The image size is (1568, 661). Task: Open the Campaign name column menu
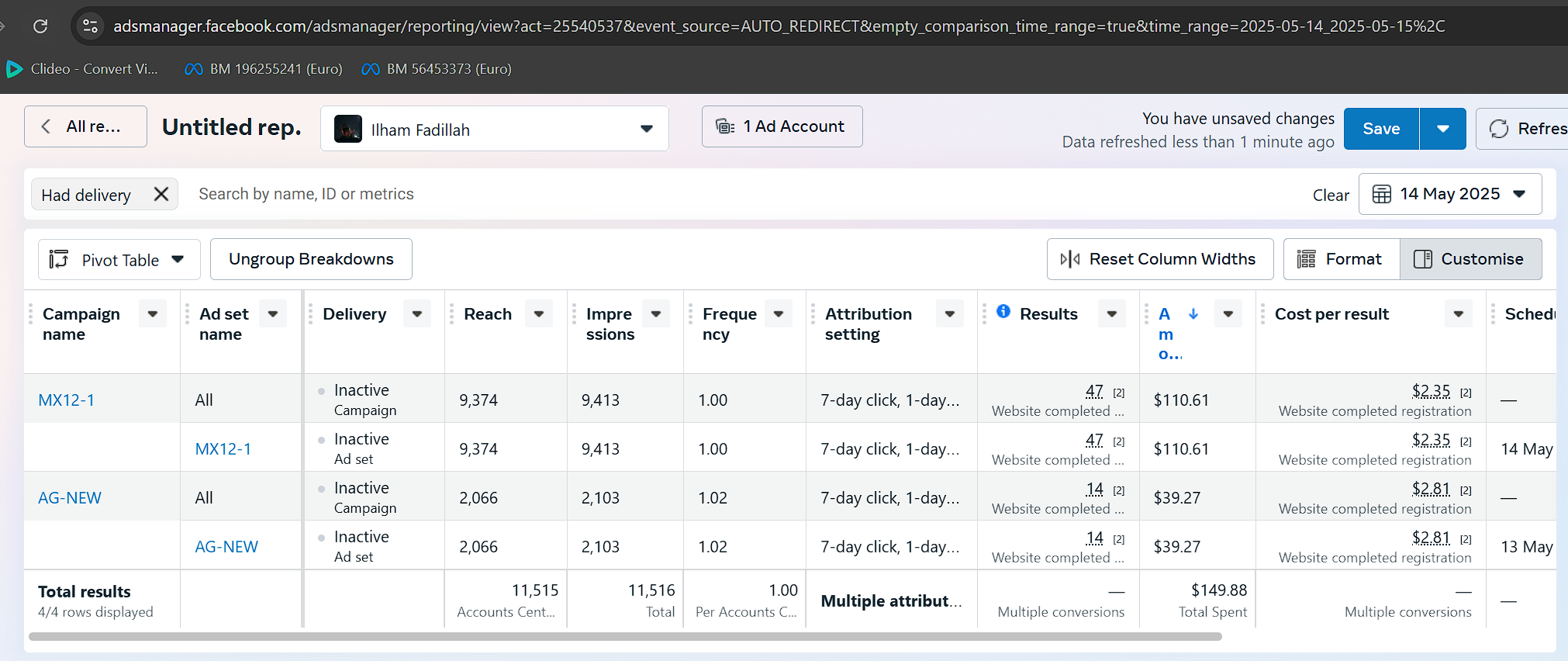point(153,313)
